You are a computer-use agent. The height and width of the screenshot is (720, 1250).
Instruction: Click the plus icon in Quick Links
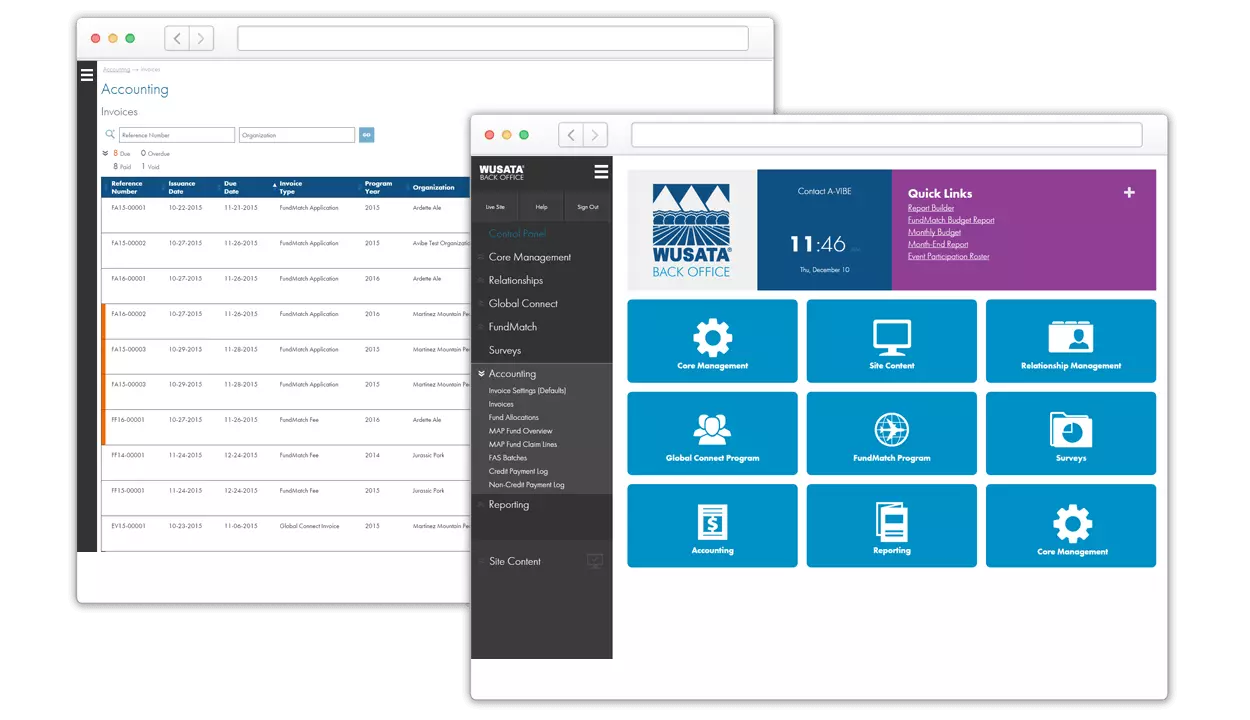(1129, 192)
